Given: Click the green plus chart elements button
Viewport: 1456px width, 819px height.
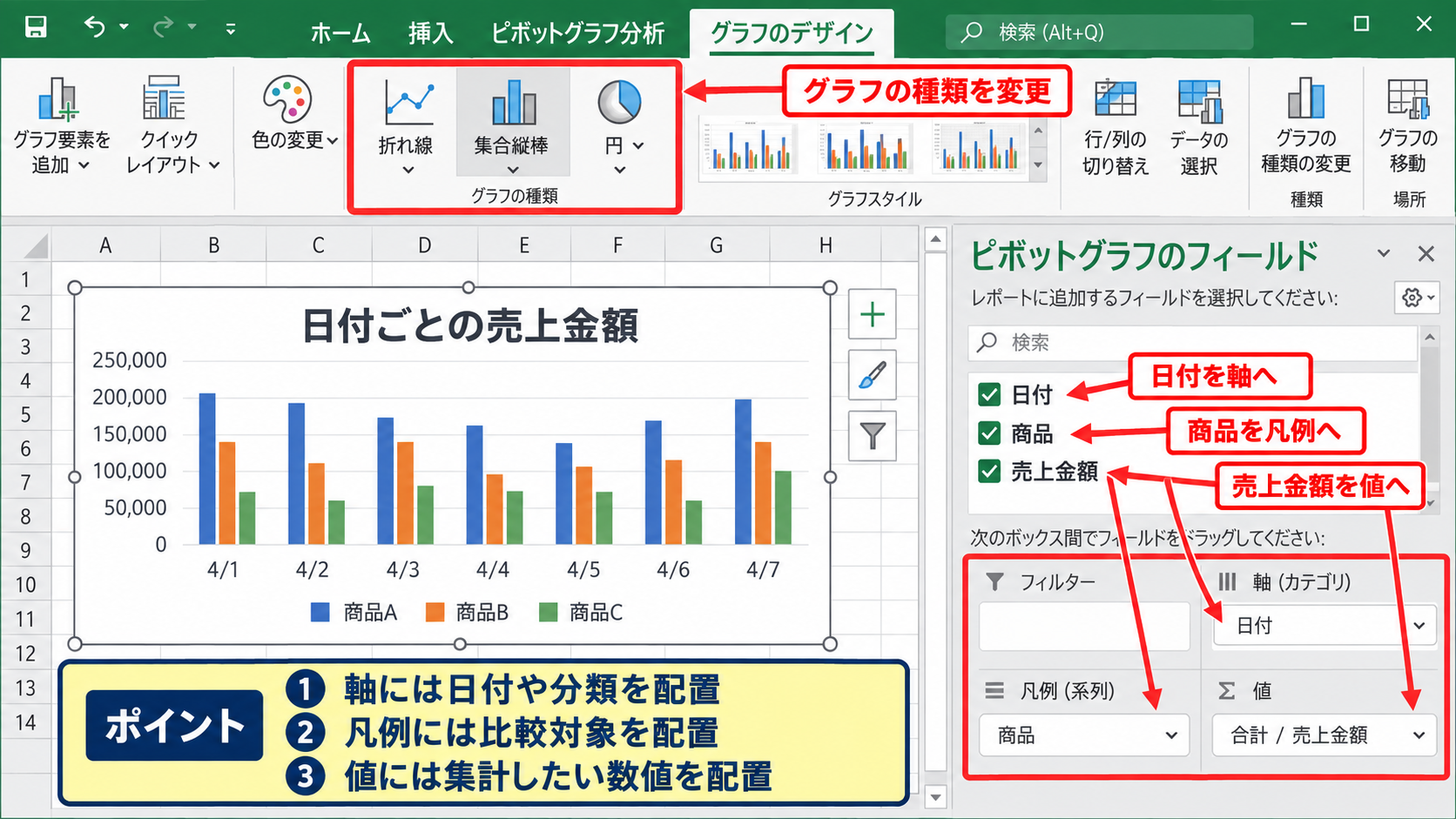Looking at the screenshot, I should [x=873, y=314].
